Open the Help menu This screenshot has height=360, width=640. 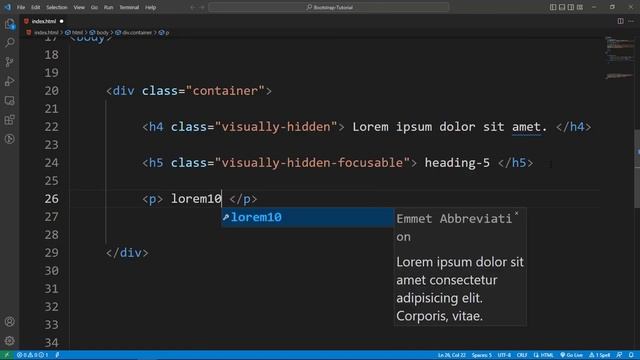click(x=151, y=7)
